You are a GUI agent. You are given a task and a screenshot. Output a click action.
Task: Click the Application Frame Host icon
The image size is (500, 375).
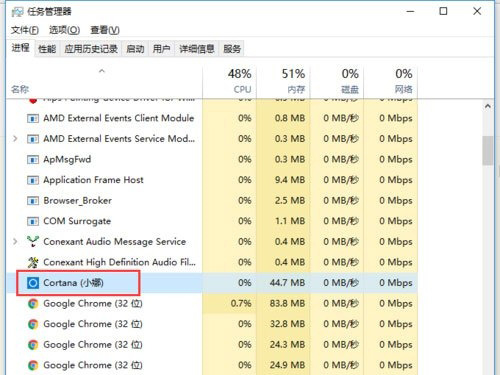[x=33, y=180]
